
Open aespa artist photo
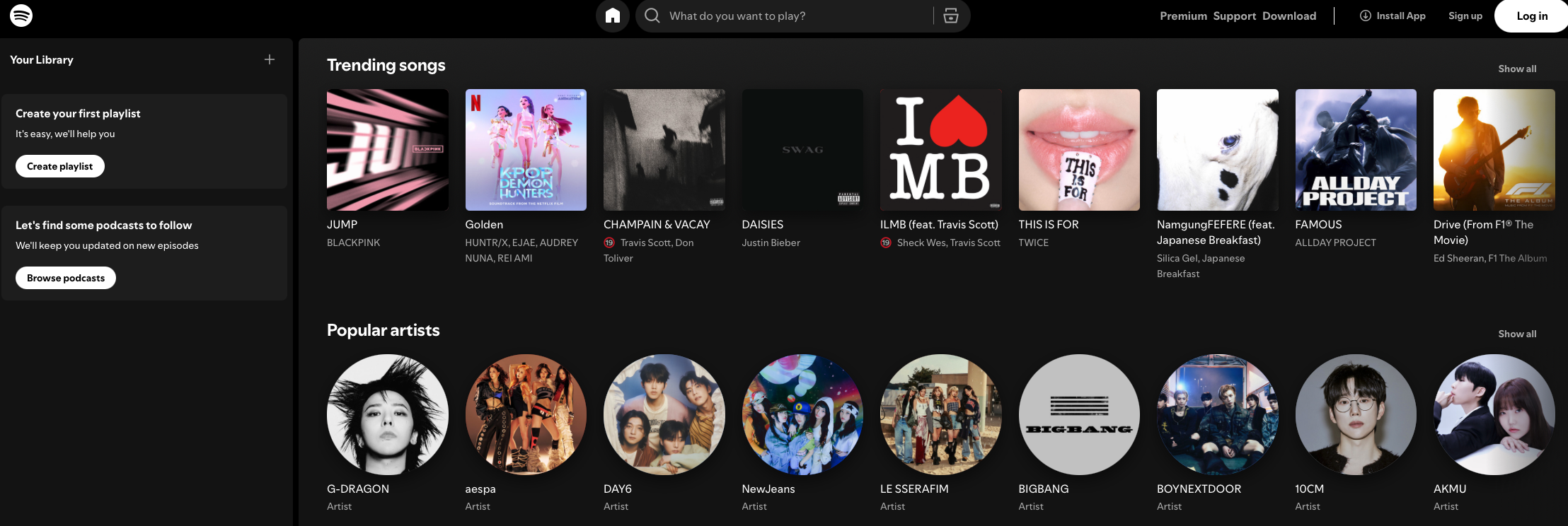pos(526,415)
